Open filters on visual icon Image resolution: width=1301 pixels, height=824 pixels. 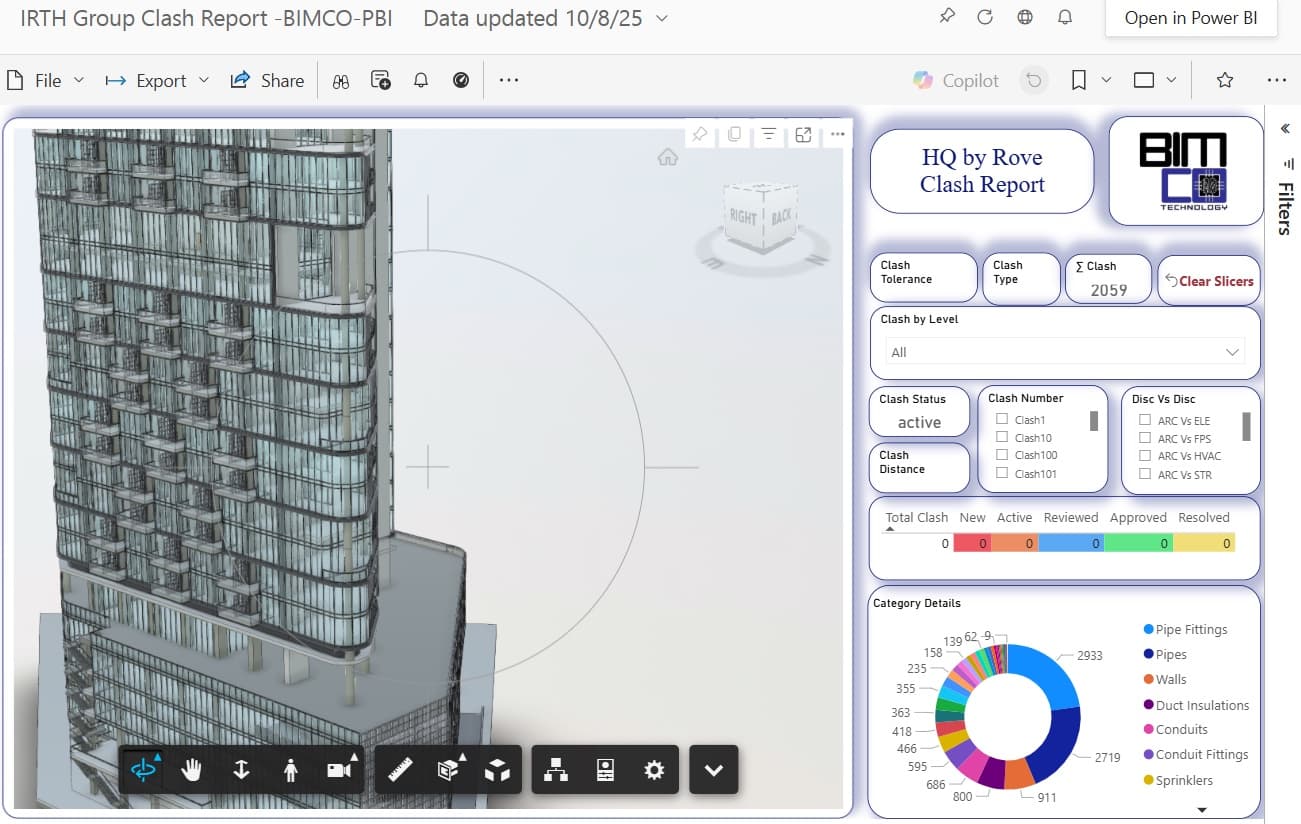768,133
